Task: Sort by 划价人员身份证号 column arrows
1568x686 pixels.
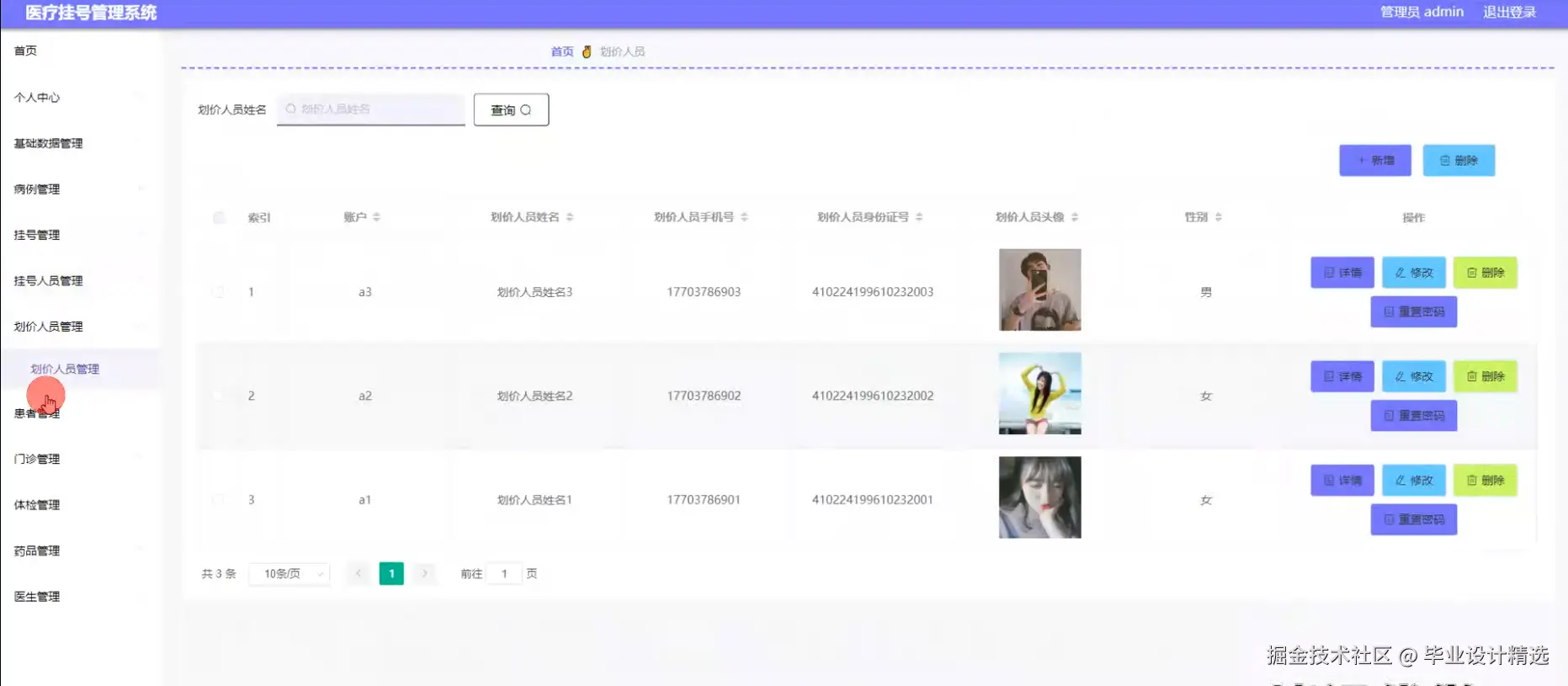Action: coord(919,217)
